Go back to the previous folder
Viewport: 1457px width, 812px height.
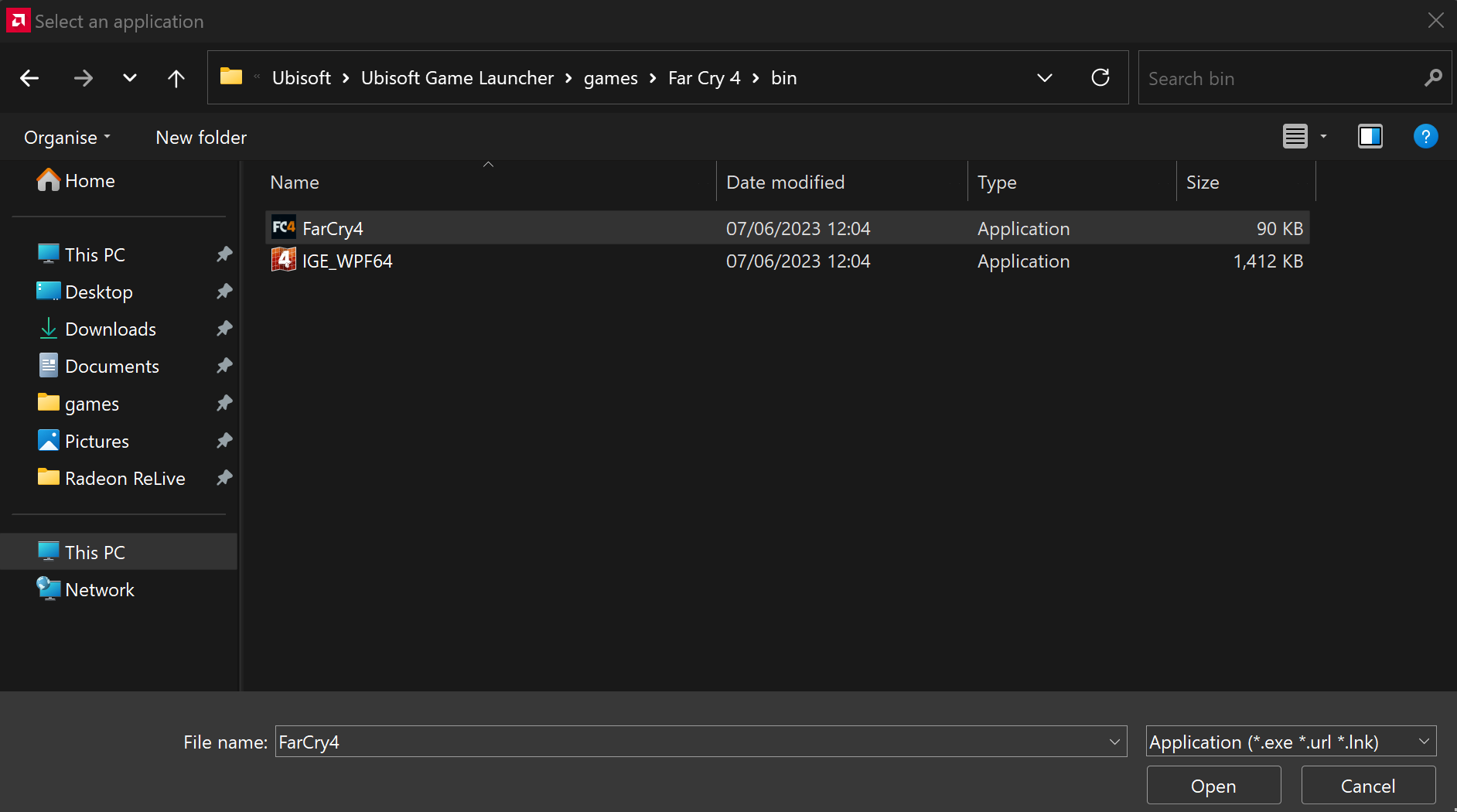point(29,78)
